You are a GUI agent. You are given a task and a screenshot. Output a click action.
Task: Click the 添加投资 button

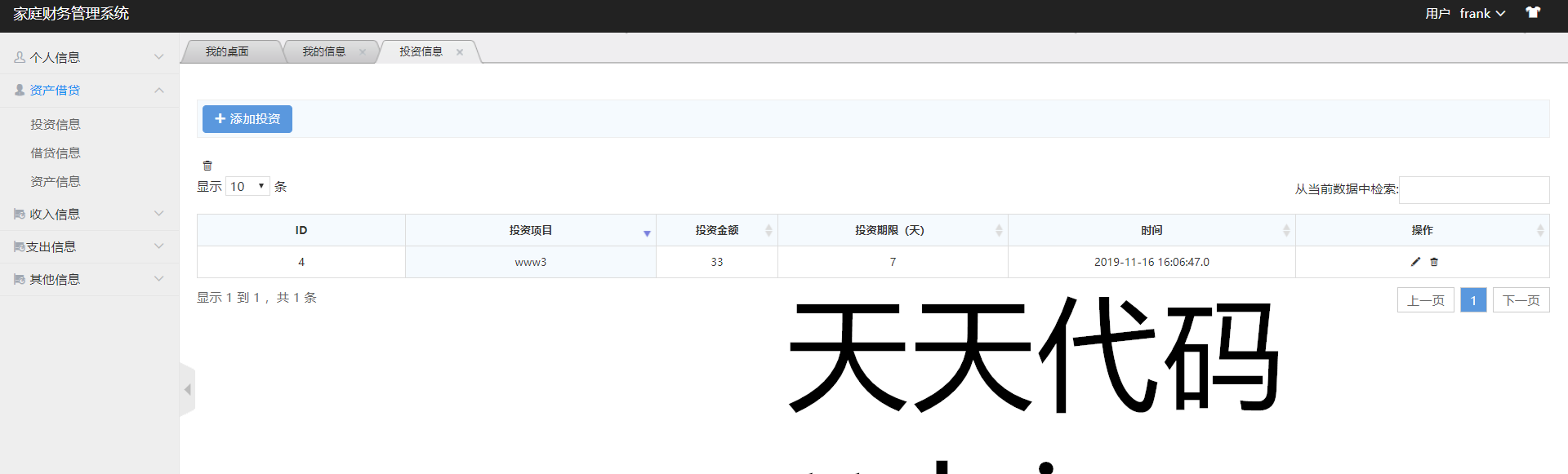pyautogui.click(x=247, y=119)
